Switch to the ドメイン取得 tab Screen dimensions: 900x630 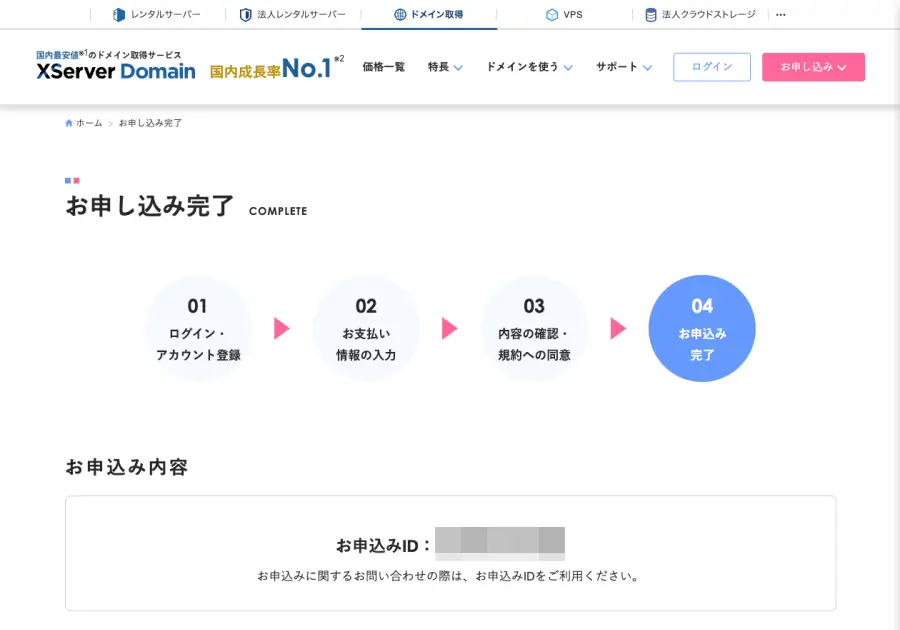coord(430,14)
